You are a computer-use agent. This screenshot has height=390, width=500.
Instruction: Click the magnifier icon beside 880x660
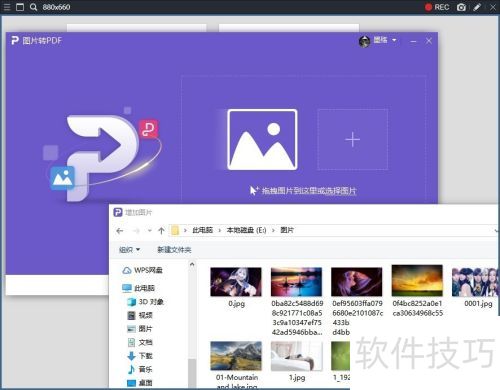(x=33, y=7)
